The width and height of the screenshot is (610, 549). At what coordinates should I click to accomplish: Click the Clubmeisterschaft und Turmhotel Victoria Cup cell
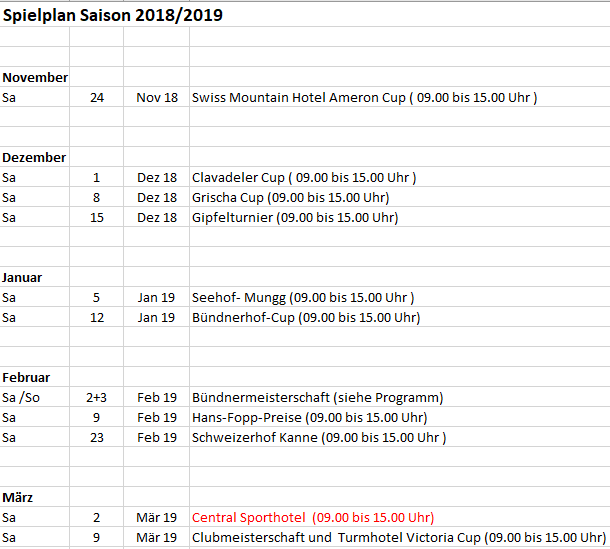click(399, 538)
